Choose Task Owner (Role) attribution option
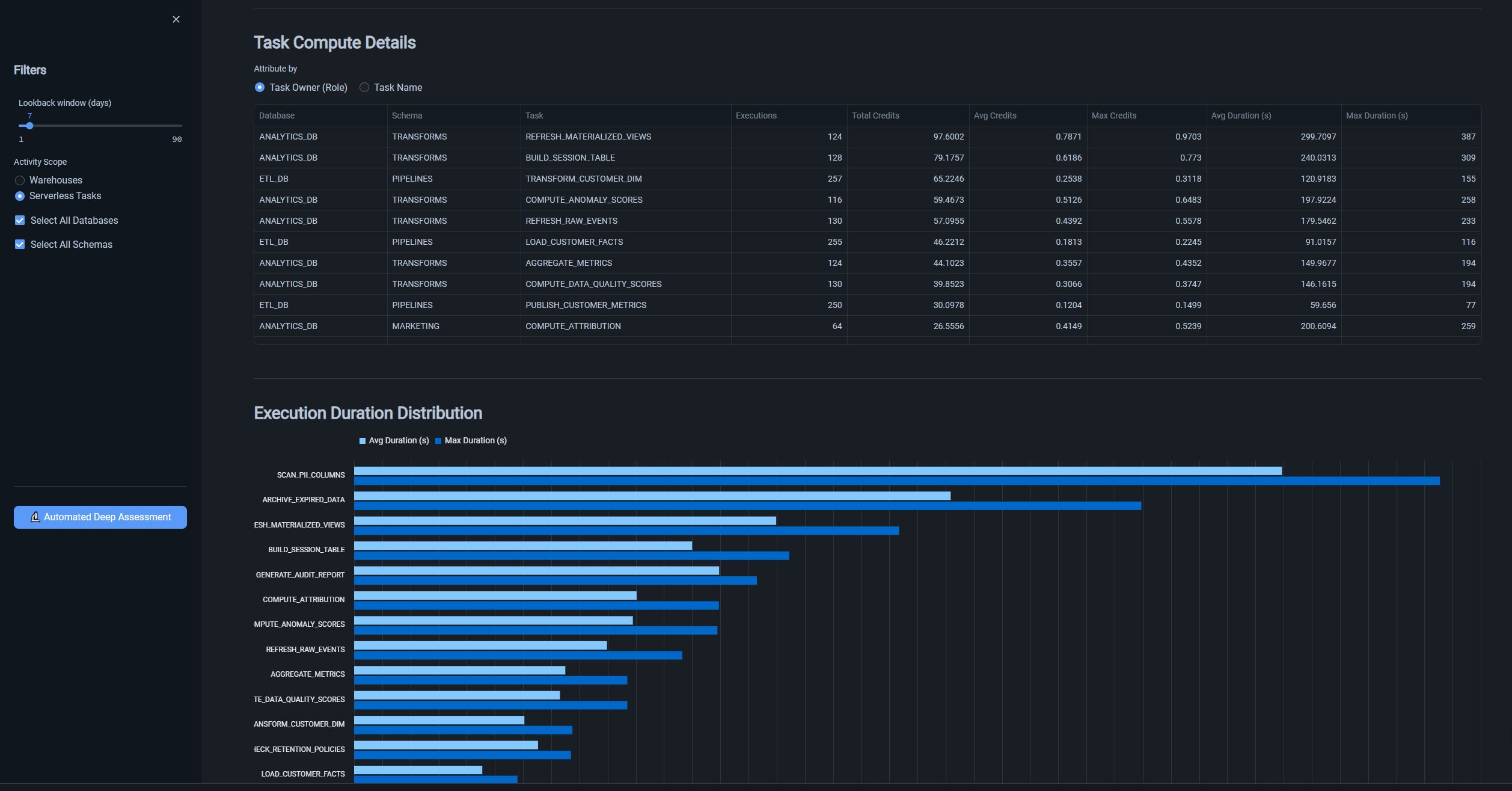 [x=260, y=88]
